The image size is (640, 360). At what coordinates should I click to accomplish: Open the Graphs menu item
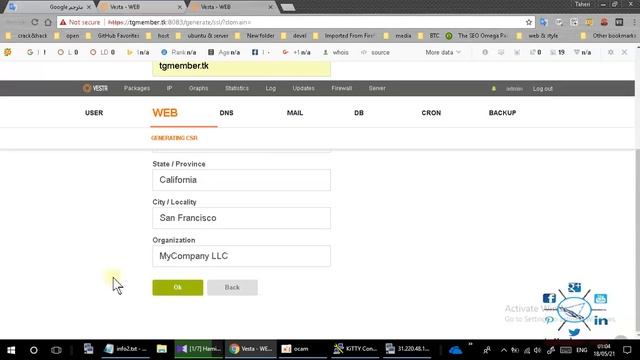click(x=198, y=88)
